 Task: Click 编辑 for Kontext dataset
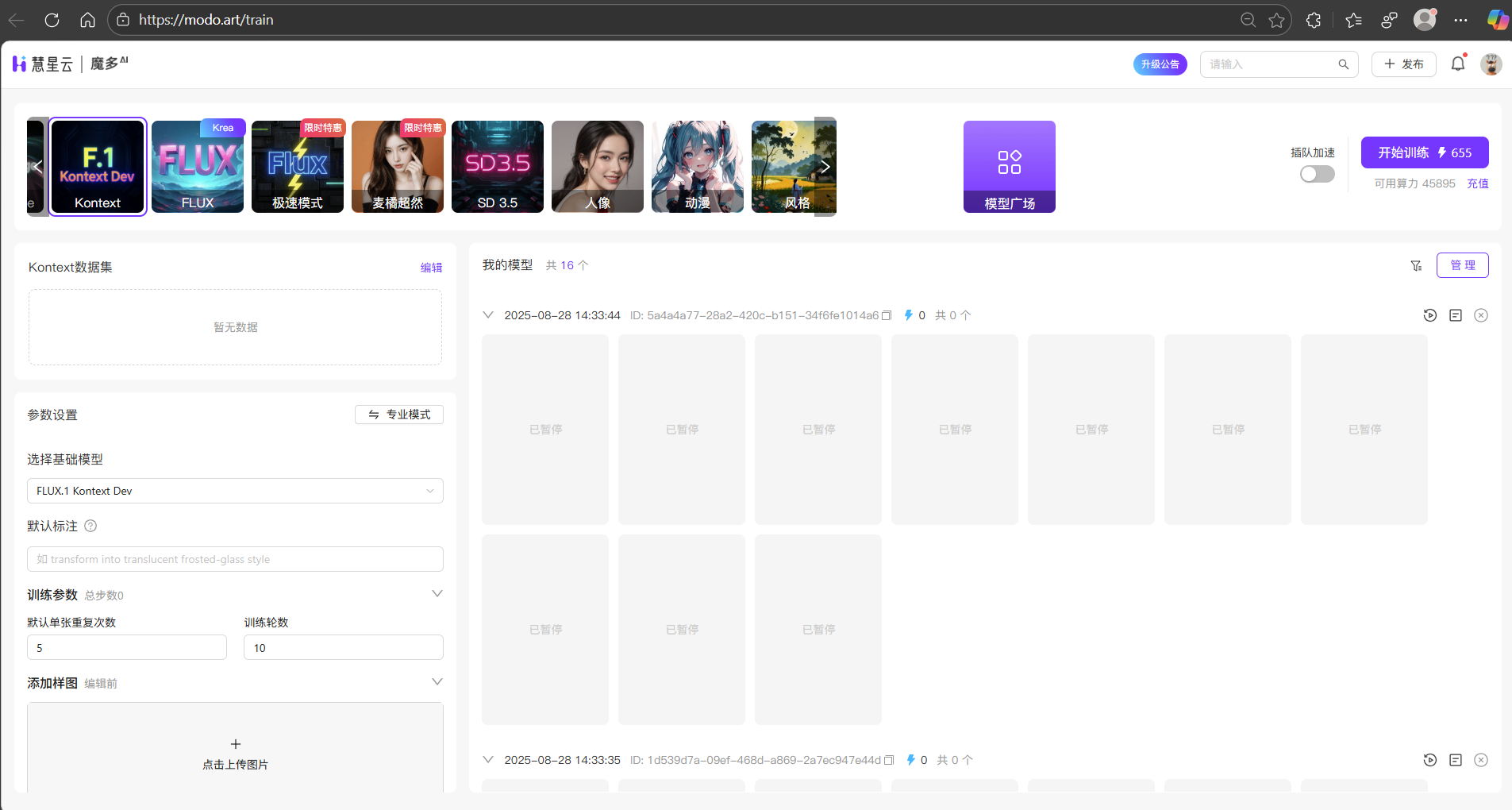[432, 268]
